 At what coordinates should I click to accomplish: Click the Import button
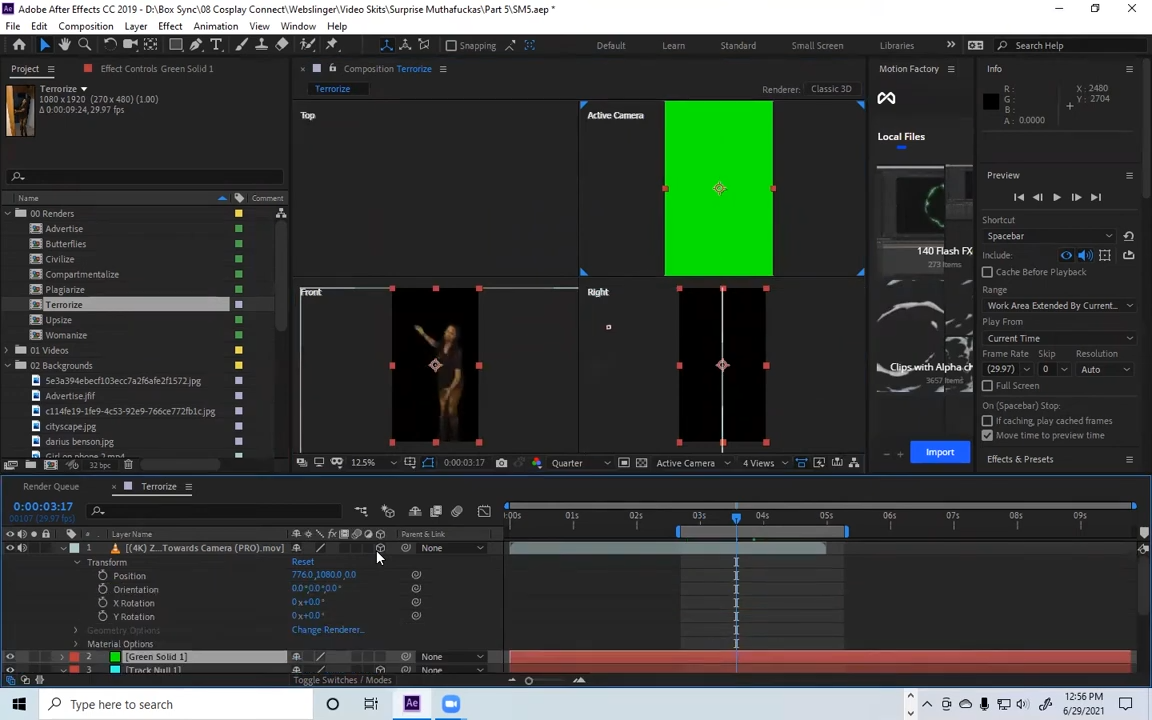pyautogui.click(x=939, y=452)
